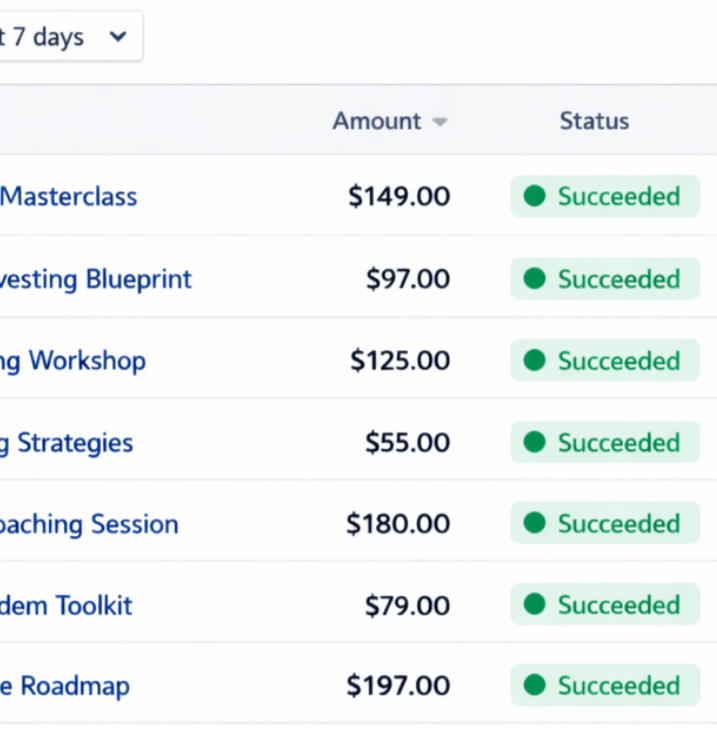Open the Roadmap product link
Image resolution: width=717 pixels, height=754 pixels.
[65, 686]
